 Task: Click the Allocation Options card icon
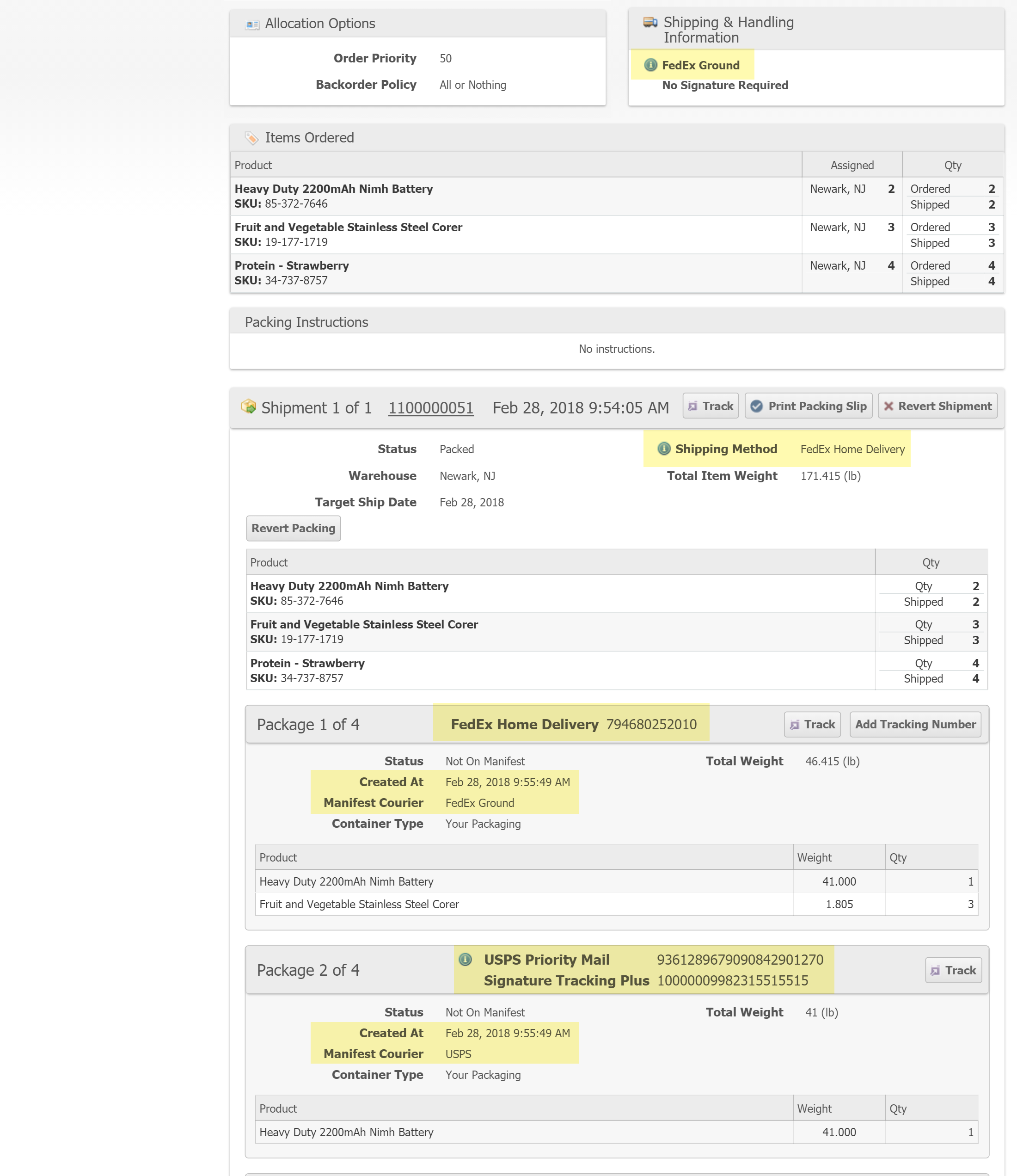(x=252, y=25)
